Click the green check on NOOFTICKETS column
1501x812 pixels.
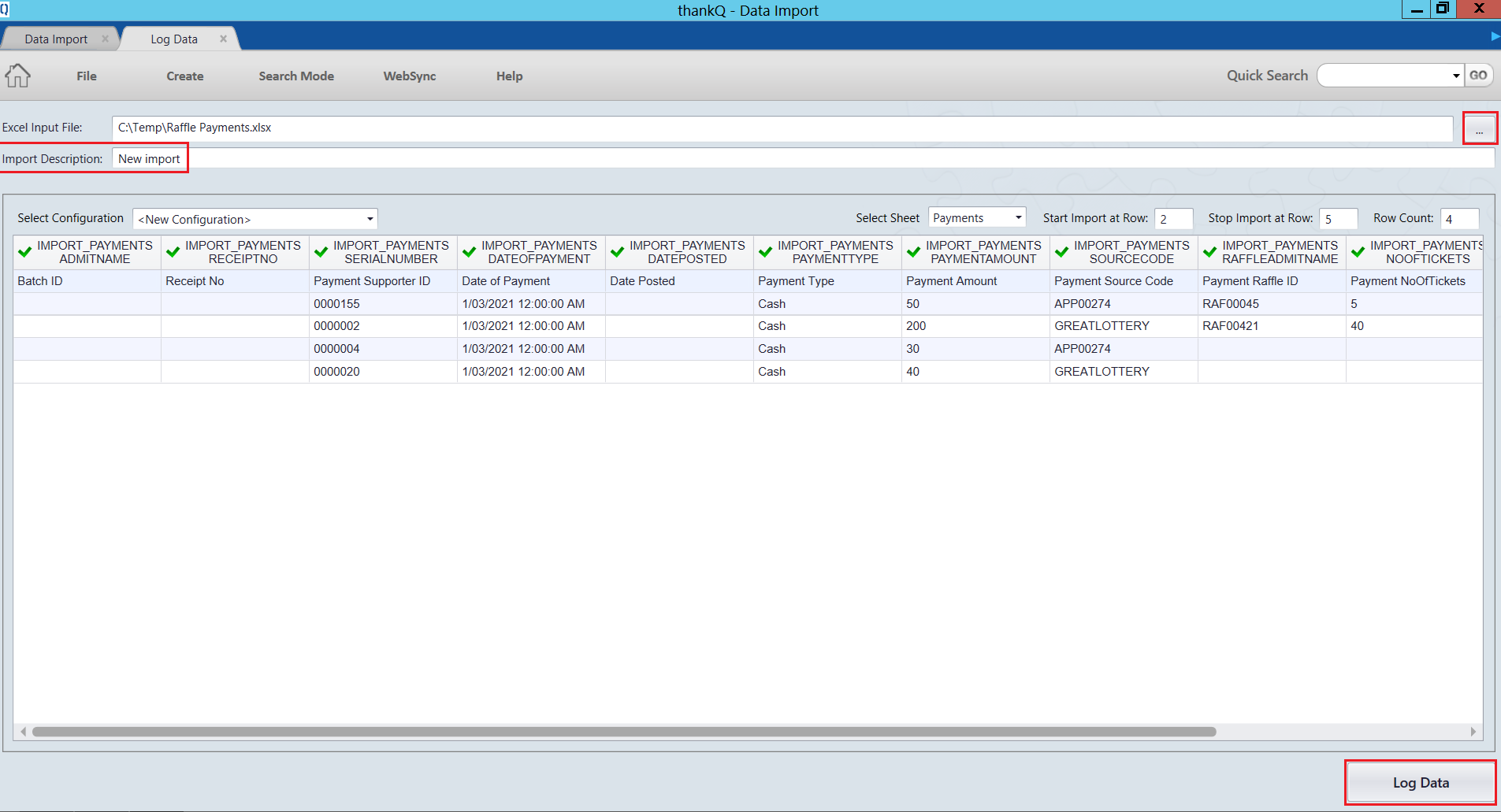click(x=1358, y=252)
